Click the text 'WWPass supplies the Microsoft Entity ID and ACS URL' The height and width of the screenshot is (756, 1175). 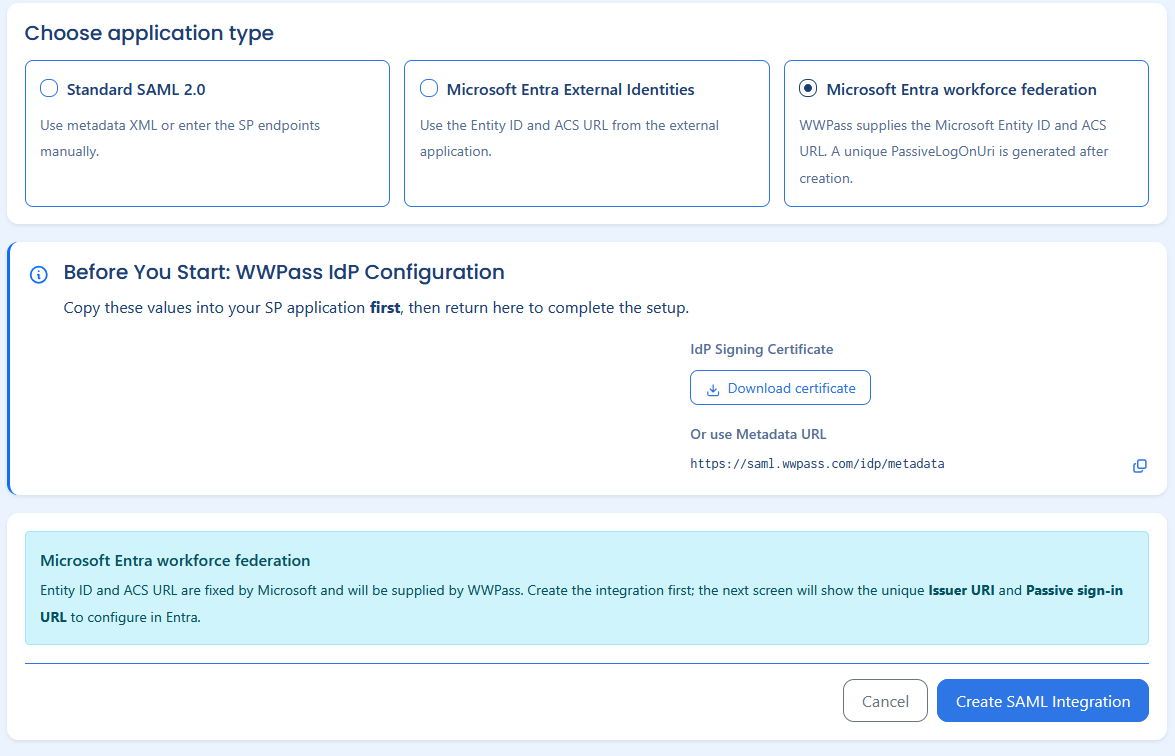(x=952, y=138)
